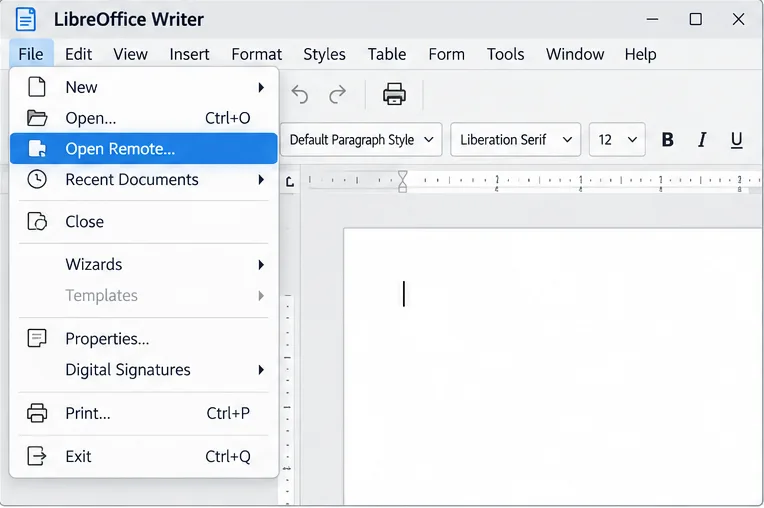Toggle Underline formatting button
The image size is (764, 508).
(x=737, y=140)
